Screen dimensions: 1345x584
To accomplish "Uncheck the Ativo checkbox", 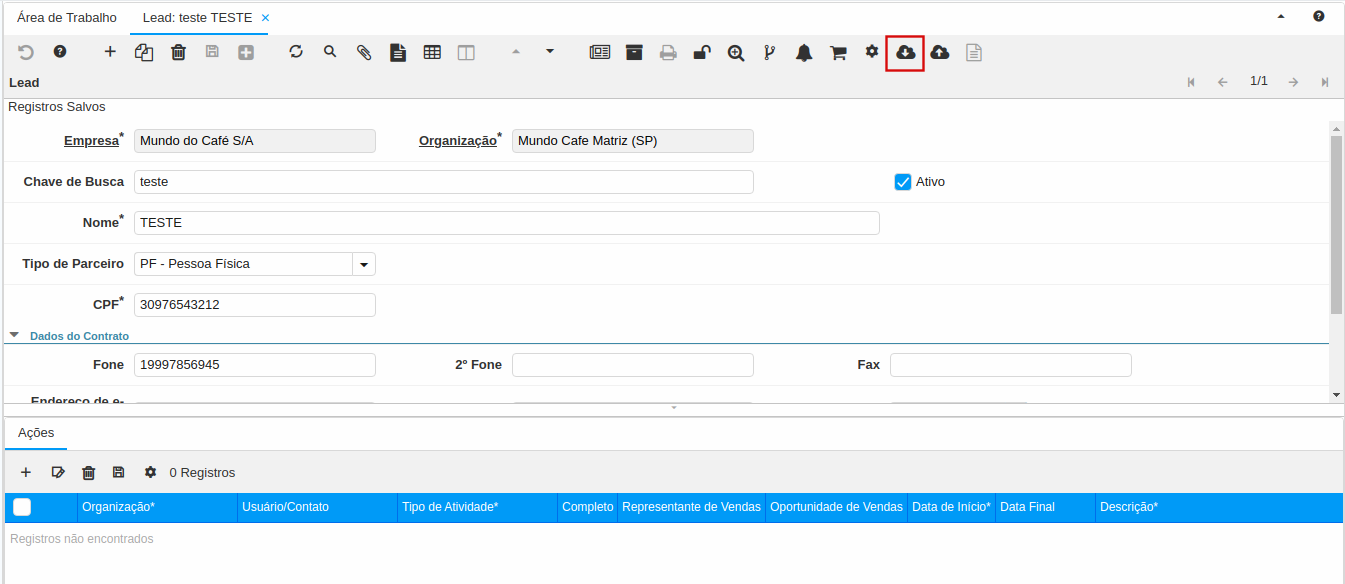I will pos(903,182).
